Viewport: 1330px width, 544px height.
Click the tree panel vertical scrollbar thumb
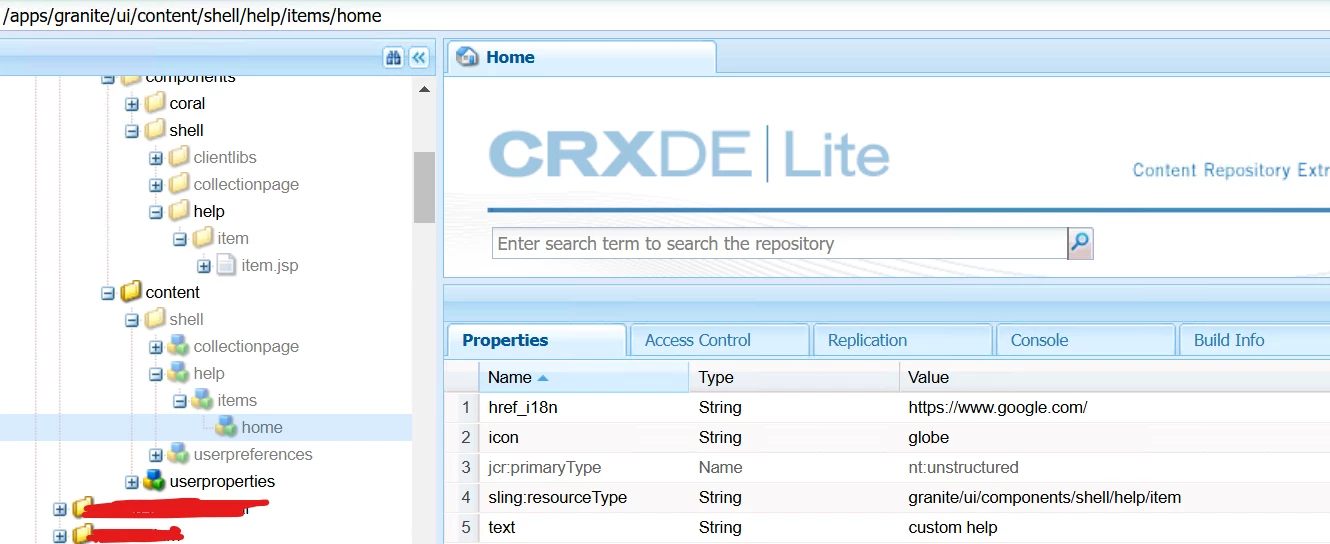[424, 187]
